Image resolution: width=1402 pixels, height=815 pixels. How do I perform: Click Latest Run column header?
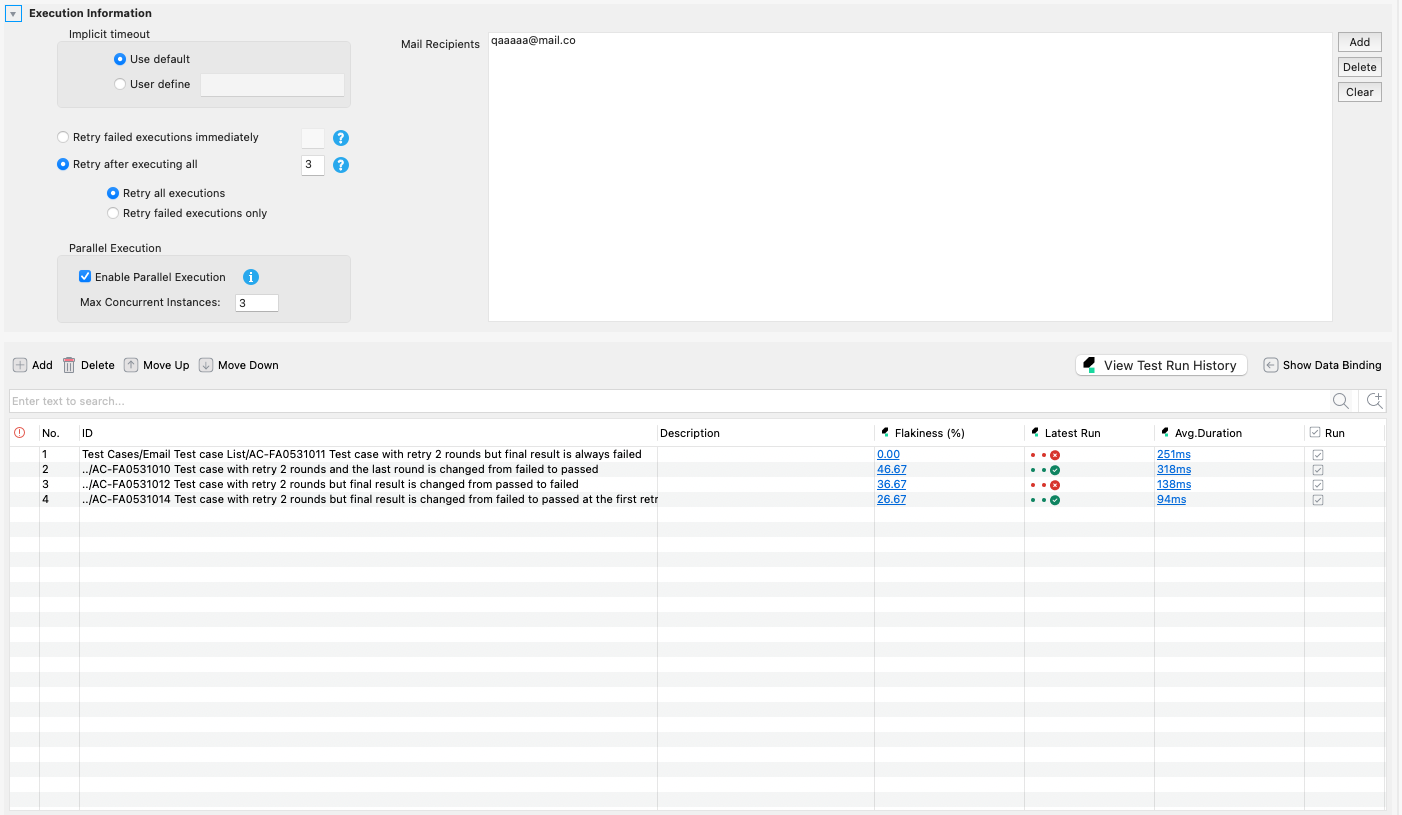(1089, 433)
